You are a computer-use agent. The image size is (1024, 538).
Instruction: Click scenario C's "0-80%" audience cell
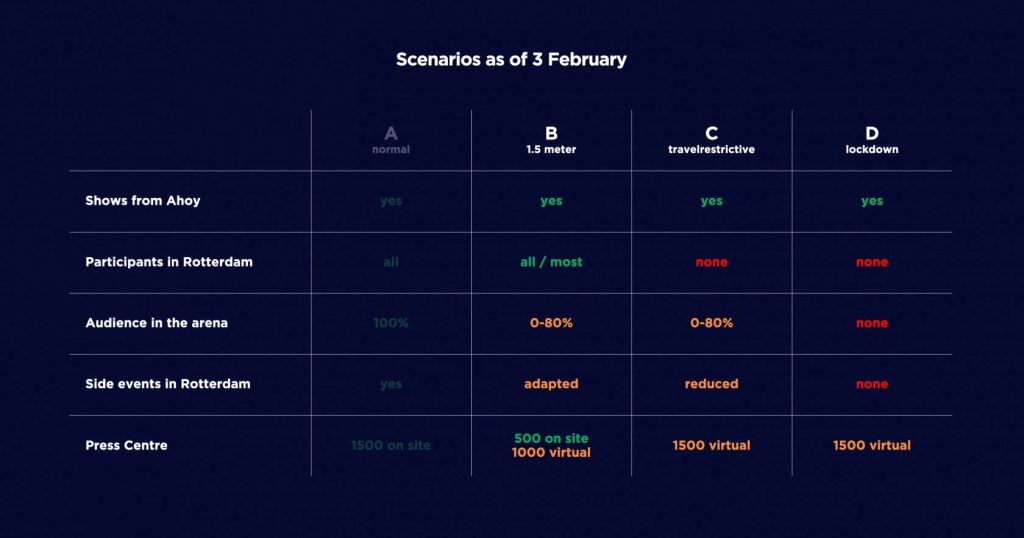711,323
